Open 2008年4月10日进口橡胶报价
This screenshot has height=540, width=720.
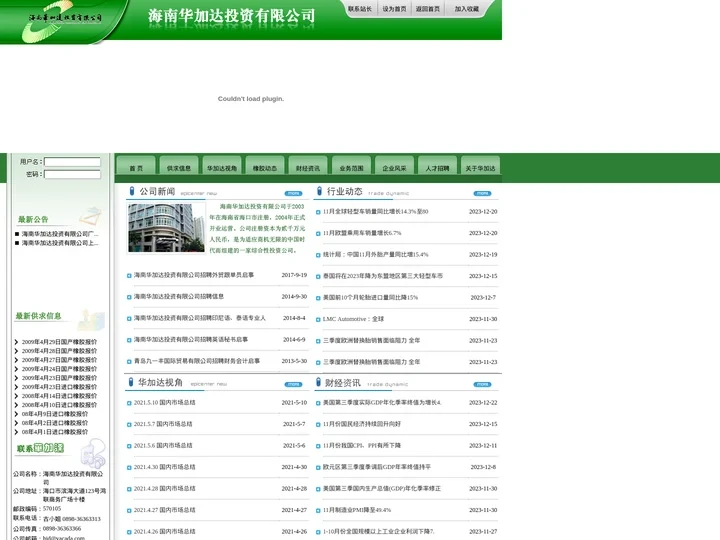pos(59,405)
